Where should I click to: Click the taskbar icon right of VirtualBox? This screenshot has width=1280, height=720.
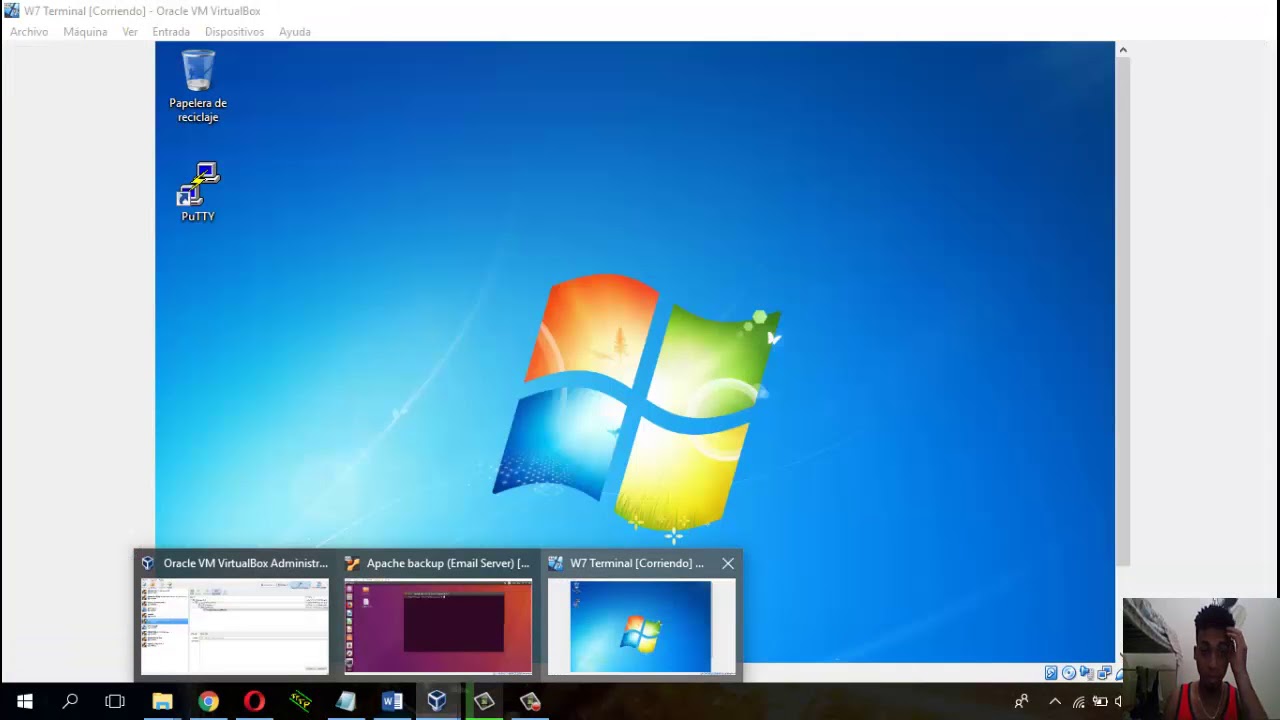click(484, 702)
